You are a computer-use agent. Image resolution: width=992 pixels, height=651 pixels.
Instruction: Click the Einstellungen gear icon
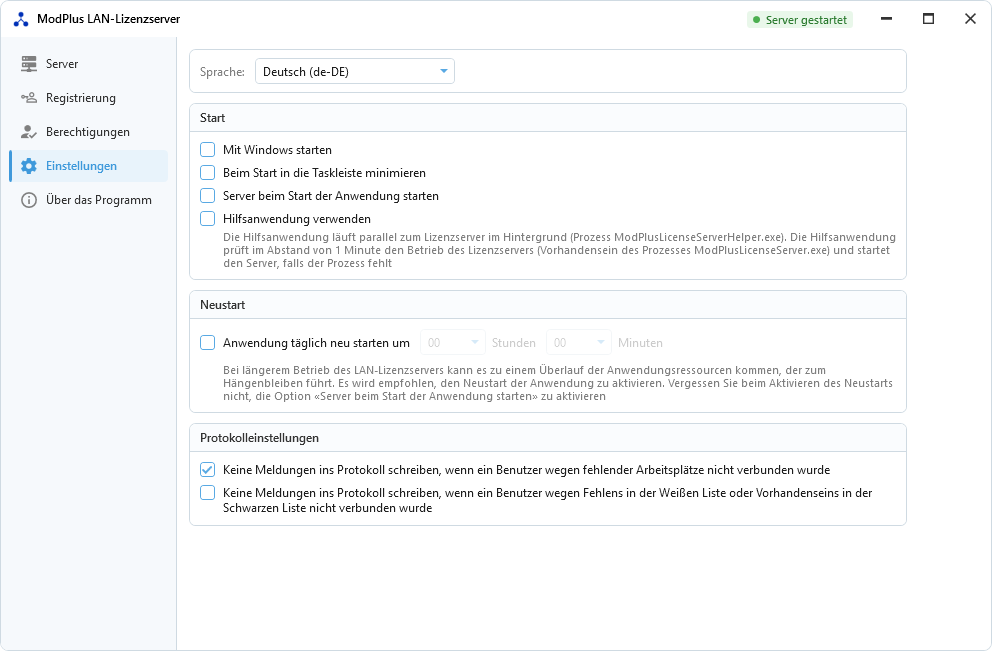[x=28, y=166]
